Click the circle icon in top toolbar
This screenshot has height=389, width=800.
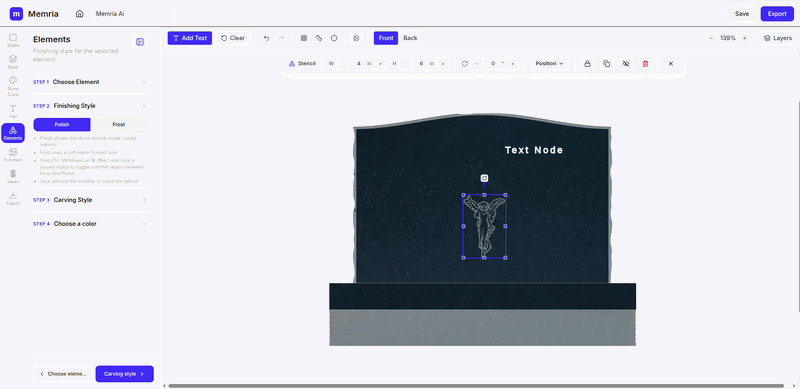click(x=334, y=38)
